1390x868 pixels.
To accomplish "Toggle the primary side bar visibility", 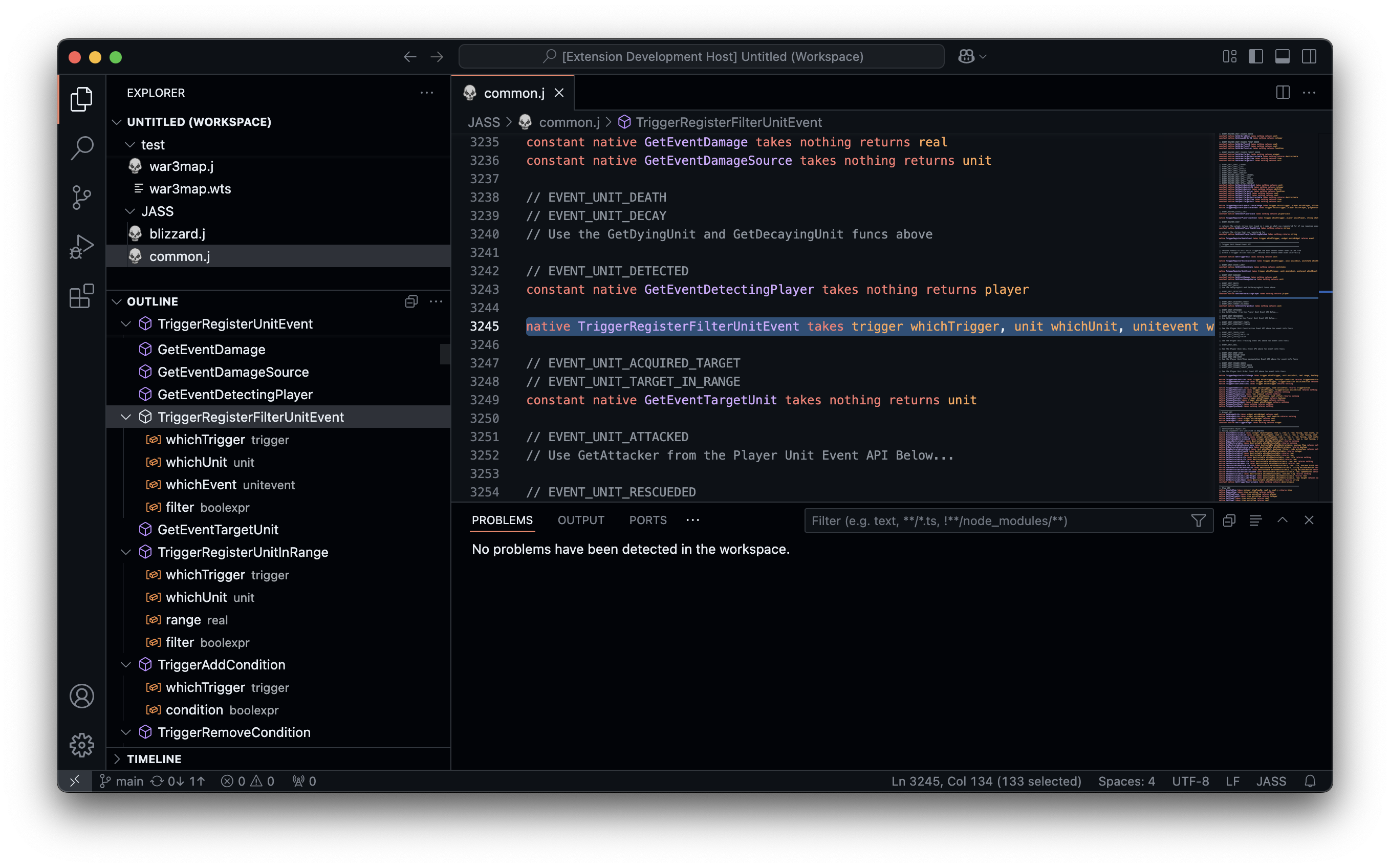I will coord(1256,56).
